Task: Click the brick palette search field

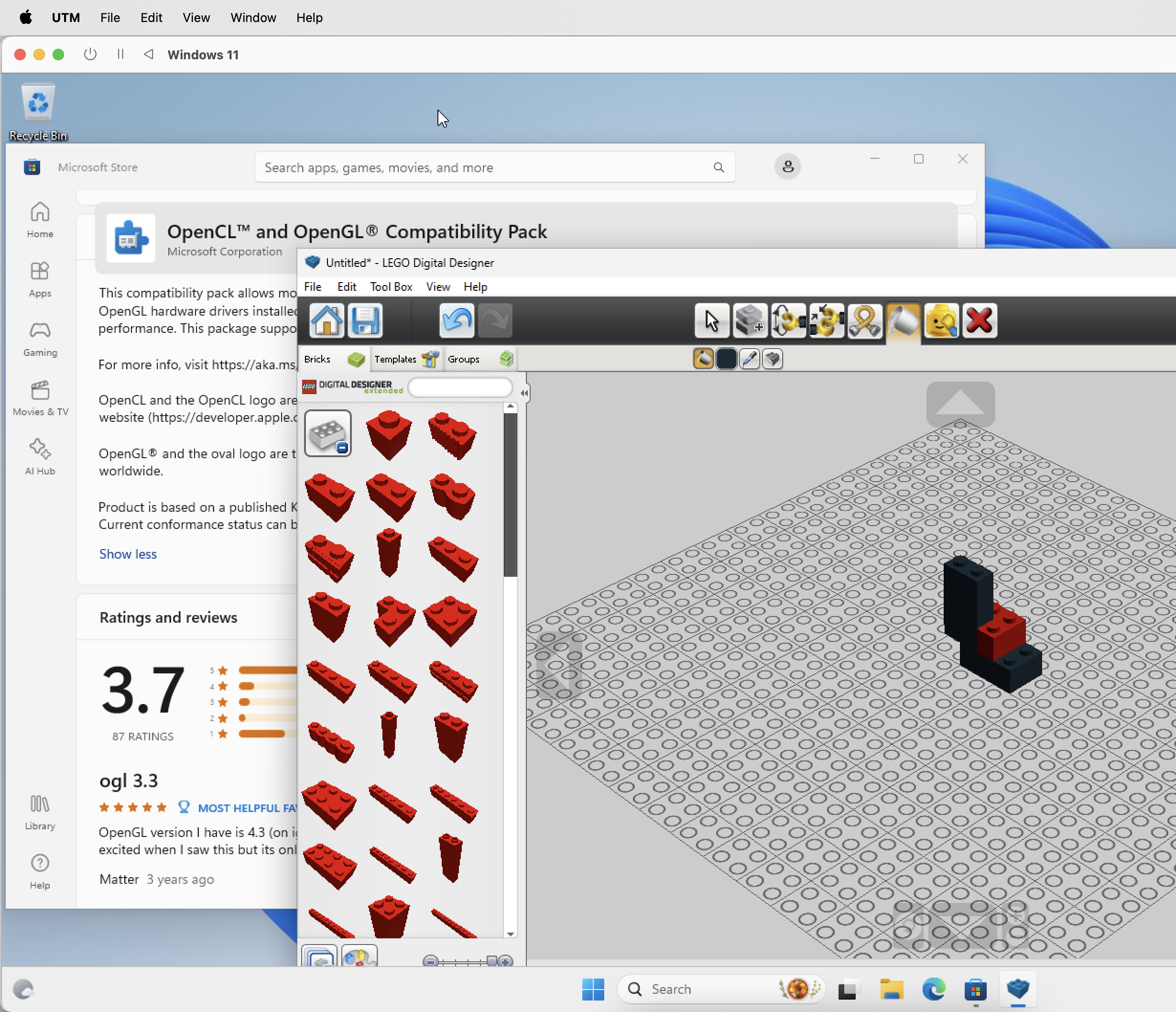Action: coord(460,387)
